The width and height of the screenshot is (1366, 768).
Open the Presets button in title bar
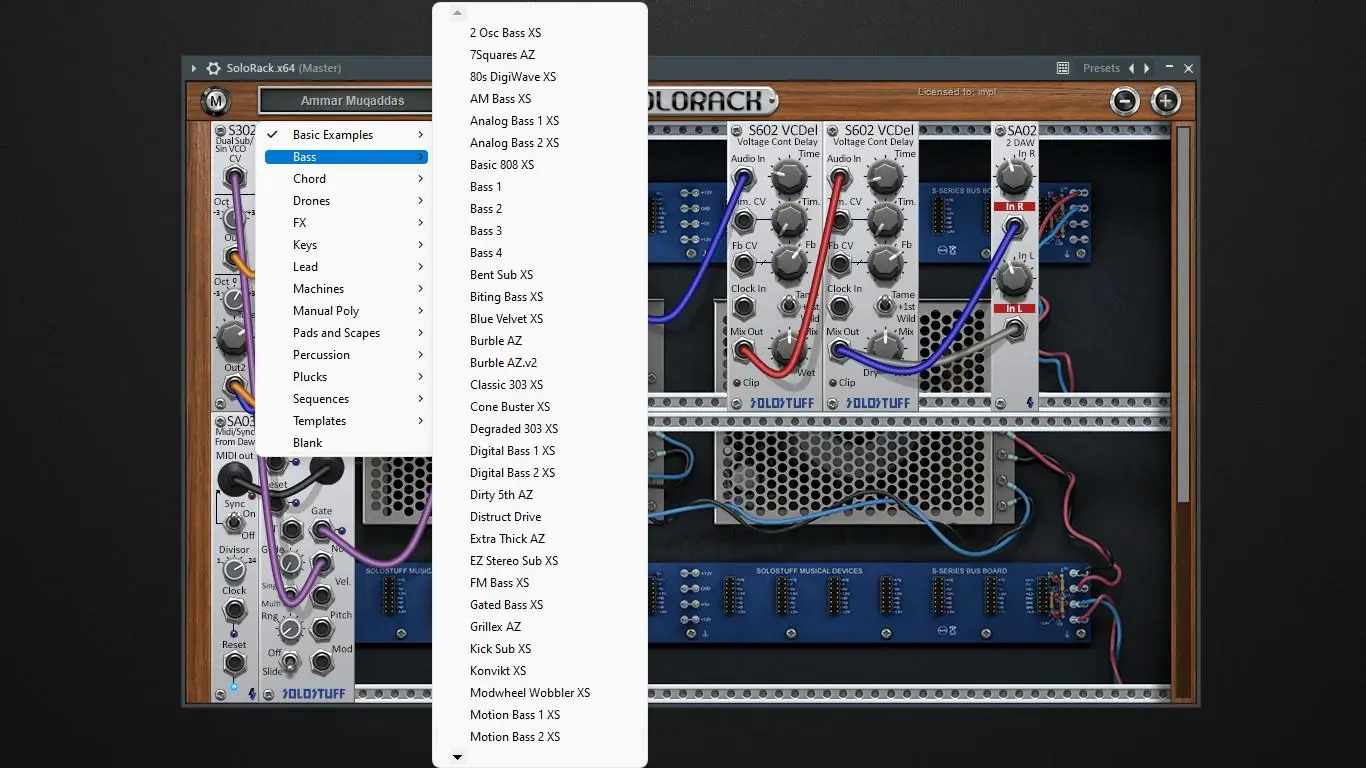pos(1101,68)
